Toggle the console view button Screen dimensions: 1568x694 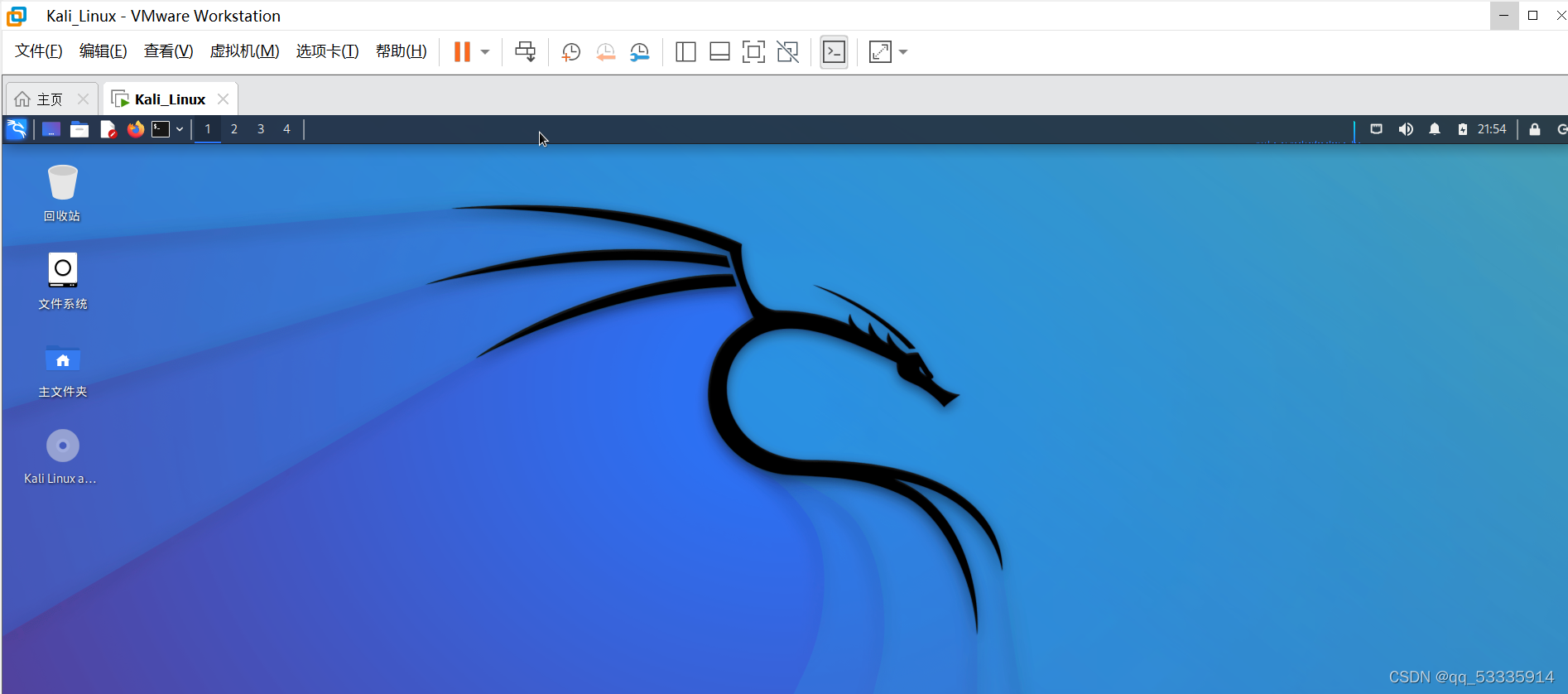point(834,52)
